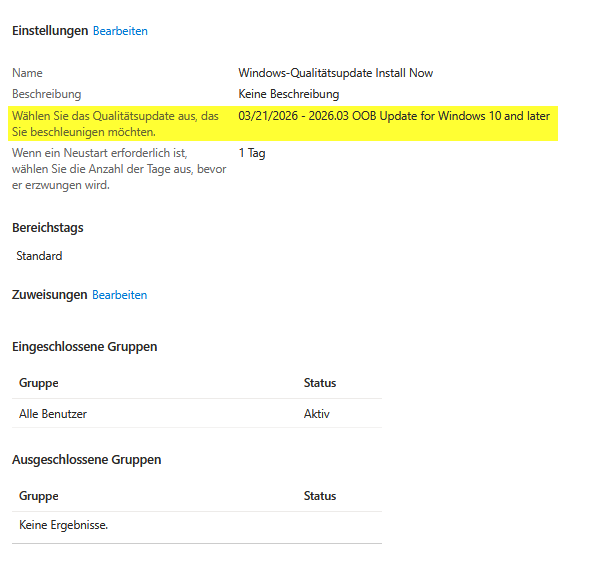Click Bearbeiten link next to Einstellungen

click(x=120, y=31)
